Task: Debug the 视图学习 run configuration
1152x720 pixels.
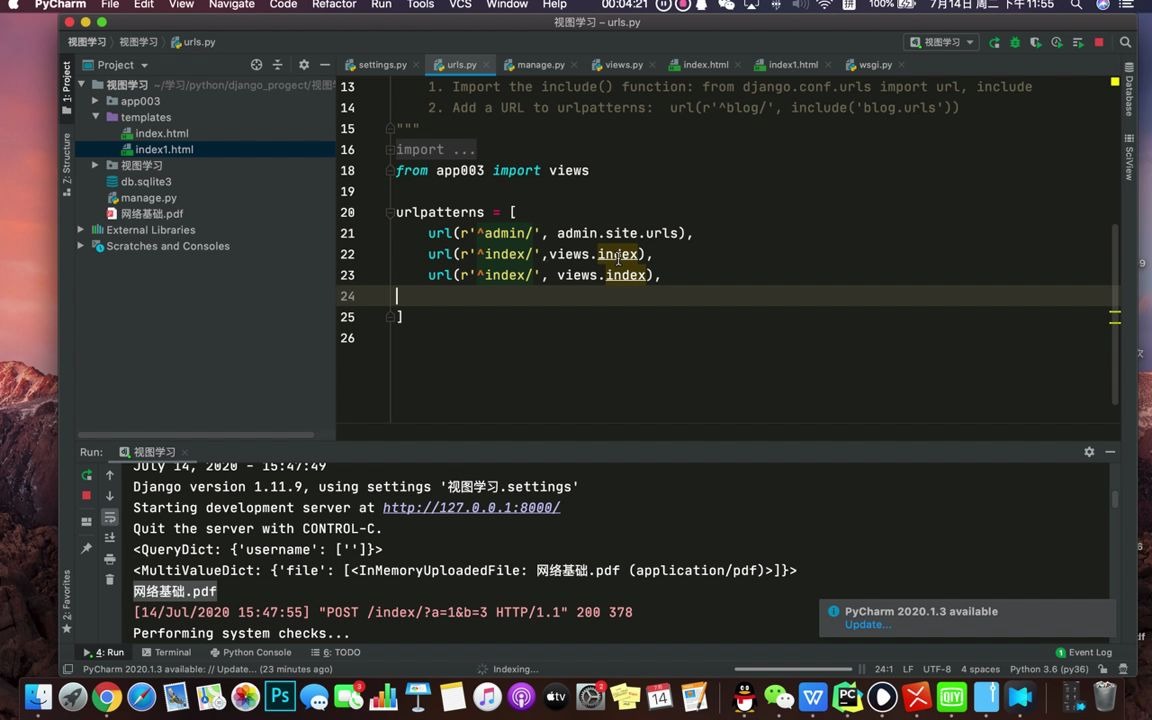Action: point(1013,42)
